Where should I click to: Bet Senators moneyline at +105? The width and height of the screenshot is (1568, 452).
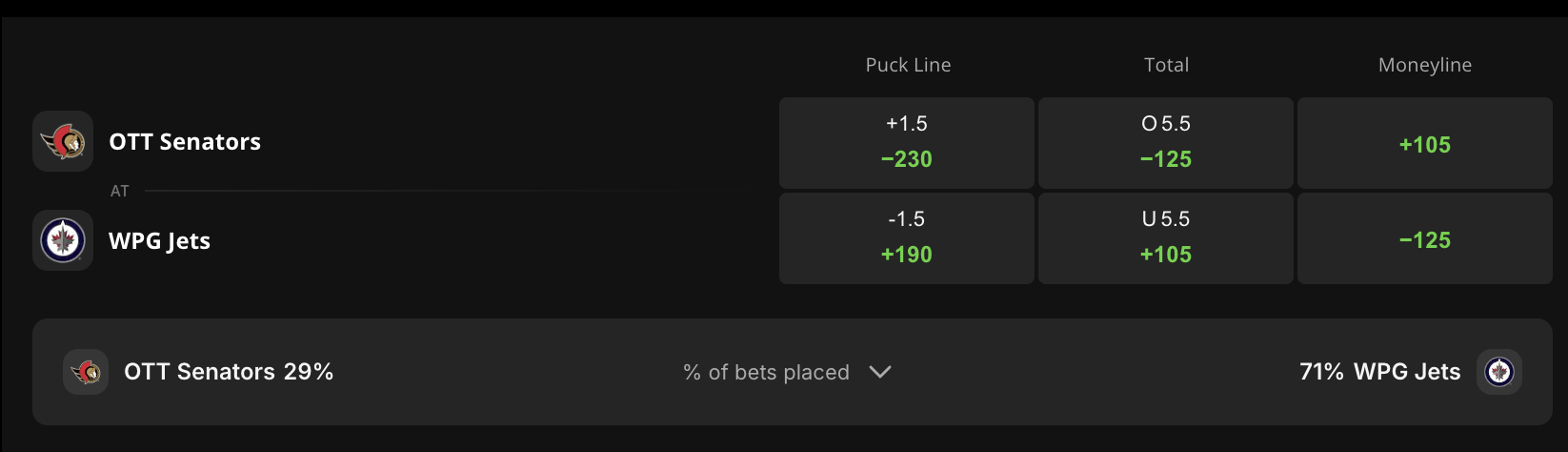click(x=1424, y=143)
